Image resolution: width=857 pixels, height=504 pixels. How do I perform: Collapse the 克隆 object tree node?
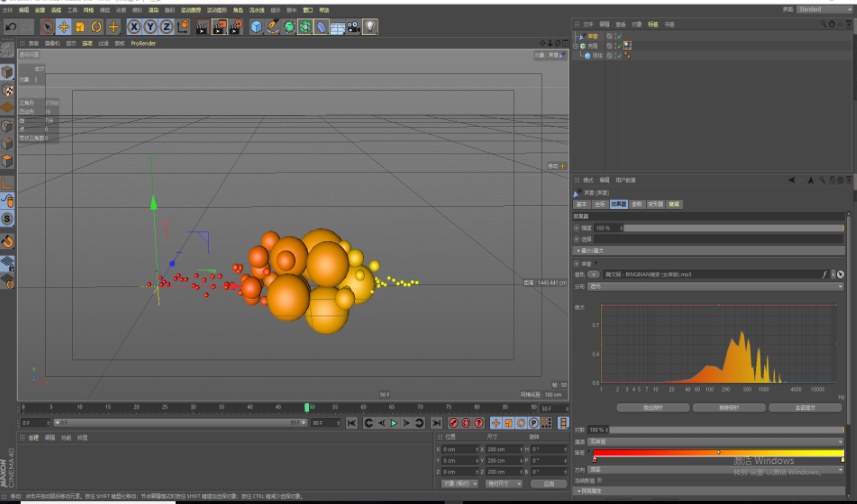576,46
